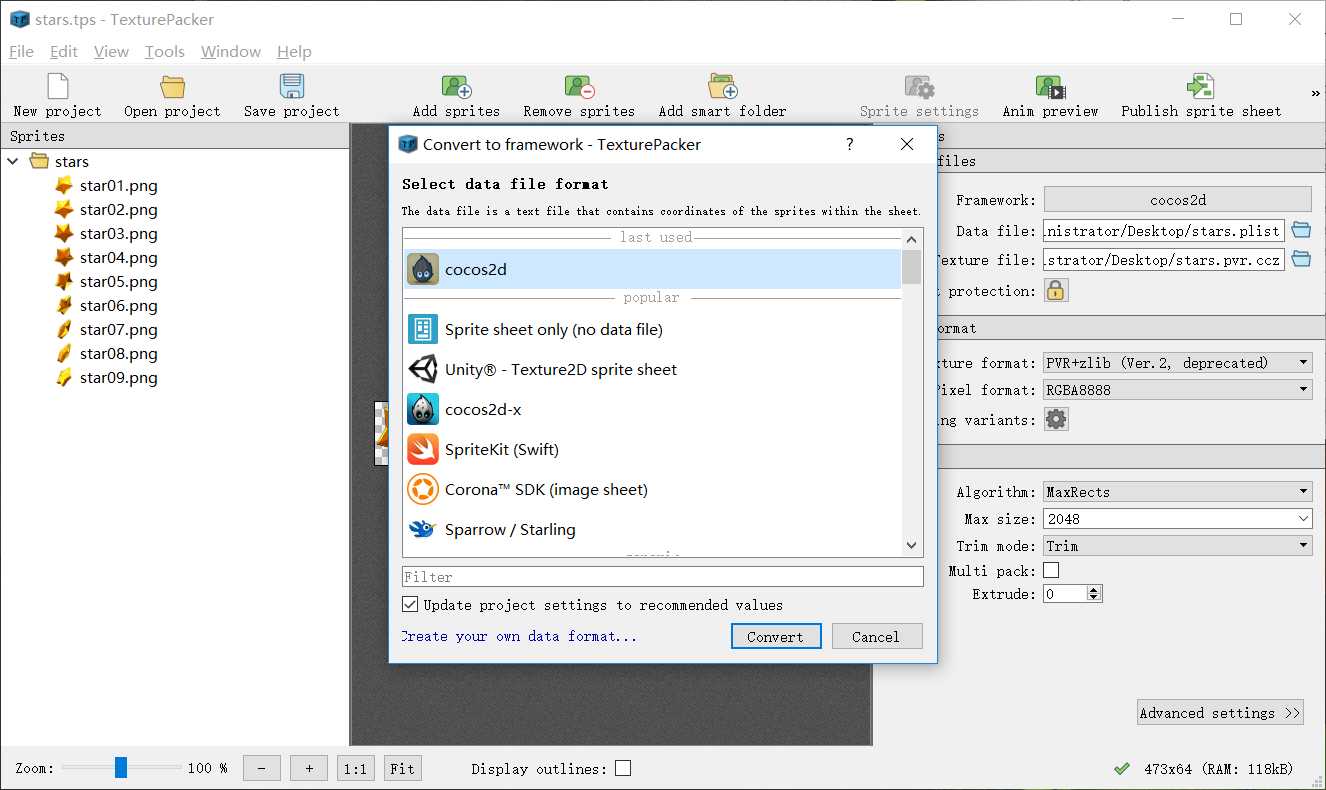Click the Add smart folder icon
This screenshot has width=1326, height=790.
click(x=723, y=86)
